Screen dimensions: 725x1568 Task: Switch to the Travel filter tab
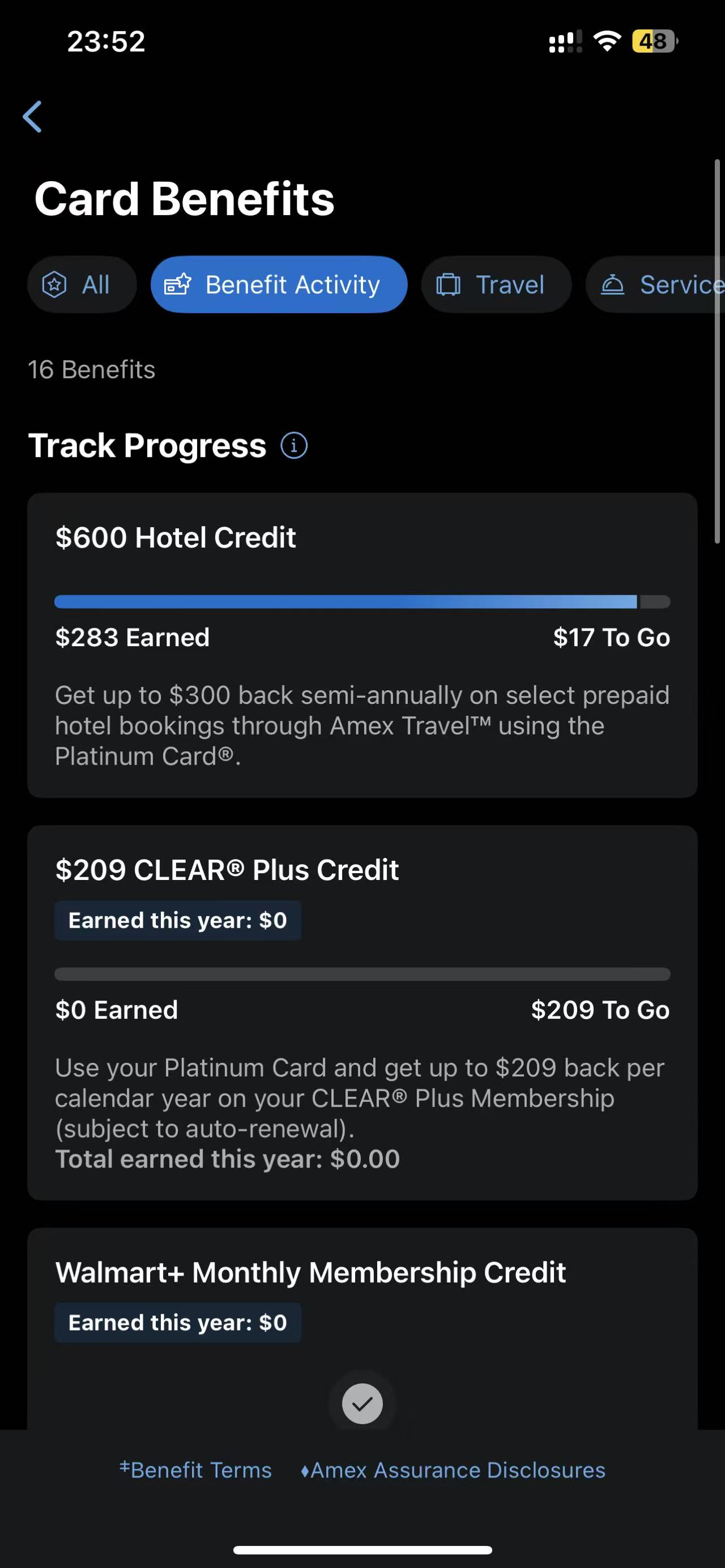pos(496,284)
